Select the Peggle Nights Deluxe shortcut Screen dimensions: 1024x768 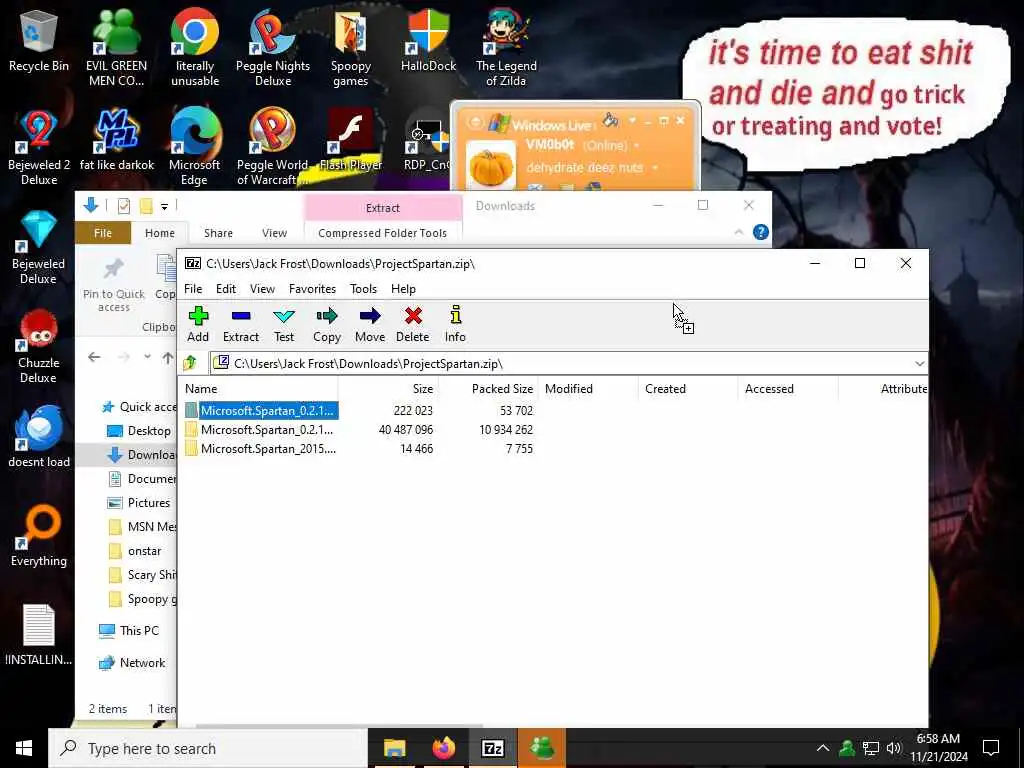[x=272, y=47]
